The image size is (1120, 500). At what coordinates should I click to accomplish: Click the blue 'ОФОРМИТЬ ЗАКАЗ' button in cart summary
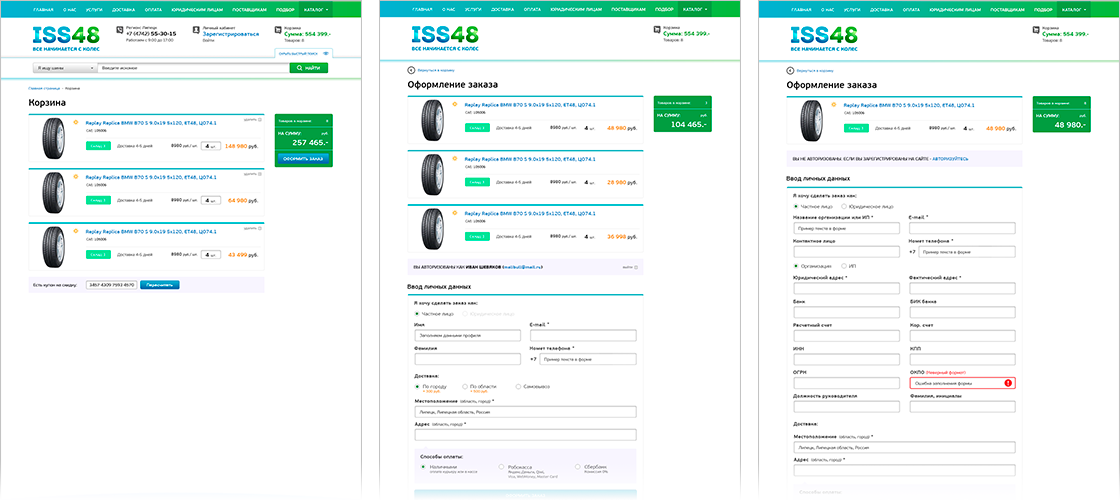coord(303,159)
